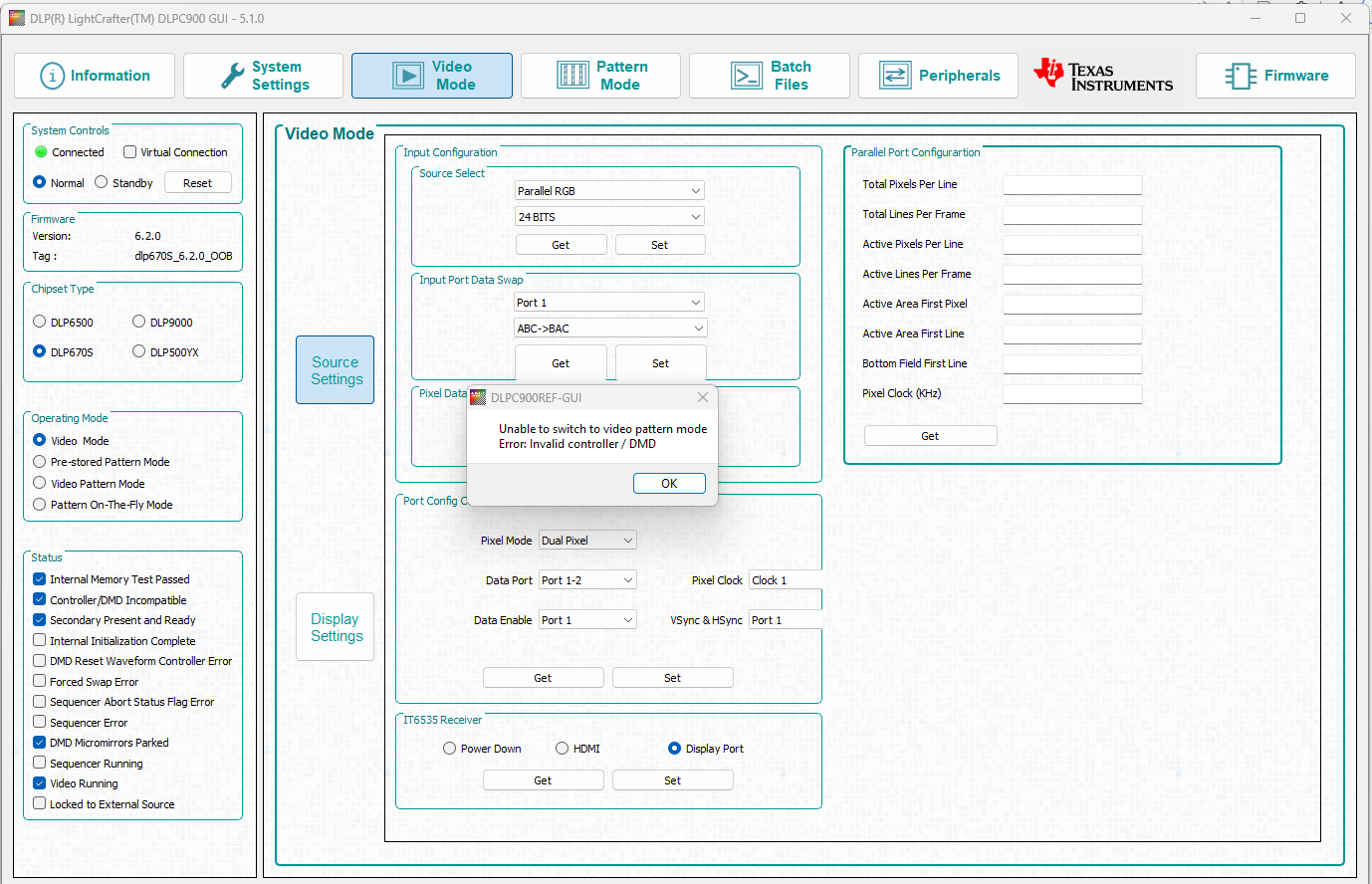Image resolution: width=1372 pixels, height=884 pixels.
Task: Click "Error: Invalid controller / DMD" message text
Action: tap(577, 444)
